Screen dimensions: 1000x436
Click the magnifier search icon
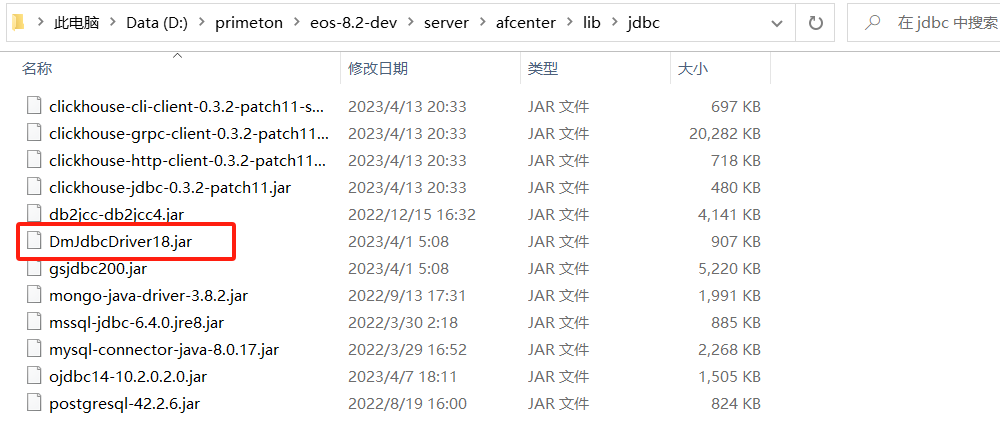tap(873, 23)
